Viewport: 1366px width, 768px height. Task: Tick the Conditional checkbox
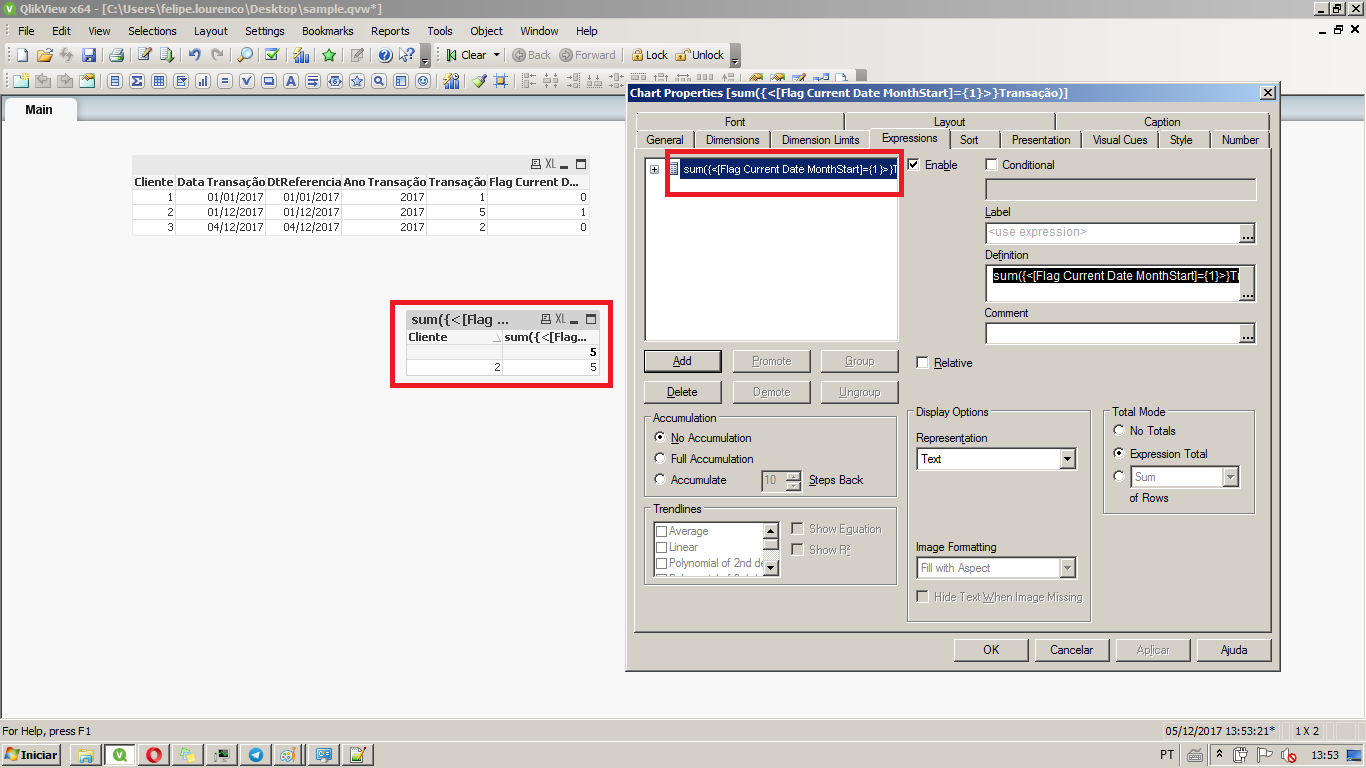pyautogui.click(x=992, y=165)
